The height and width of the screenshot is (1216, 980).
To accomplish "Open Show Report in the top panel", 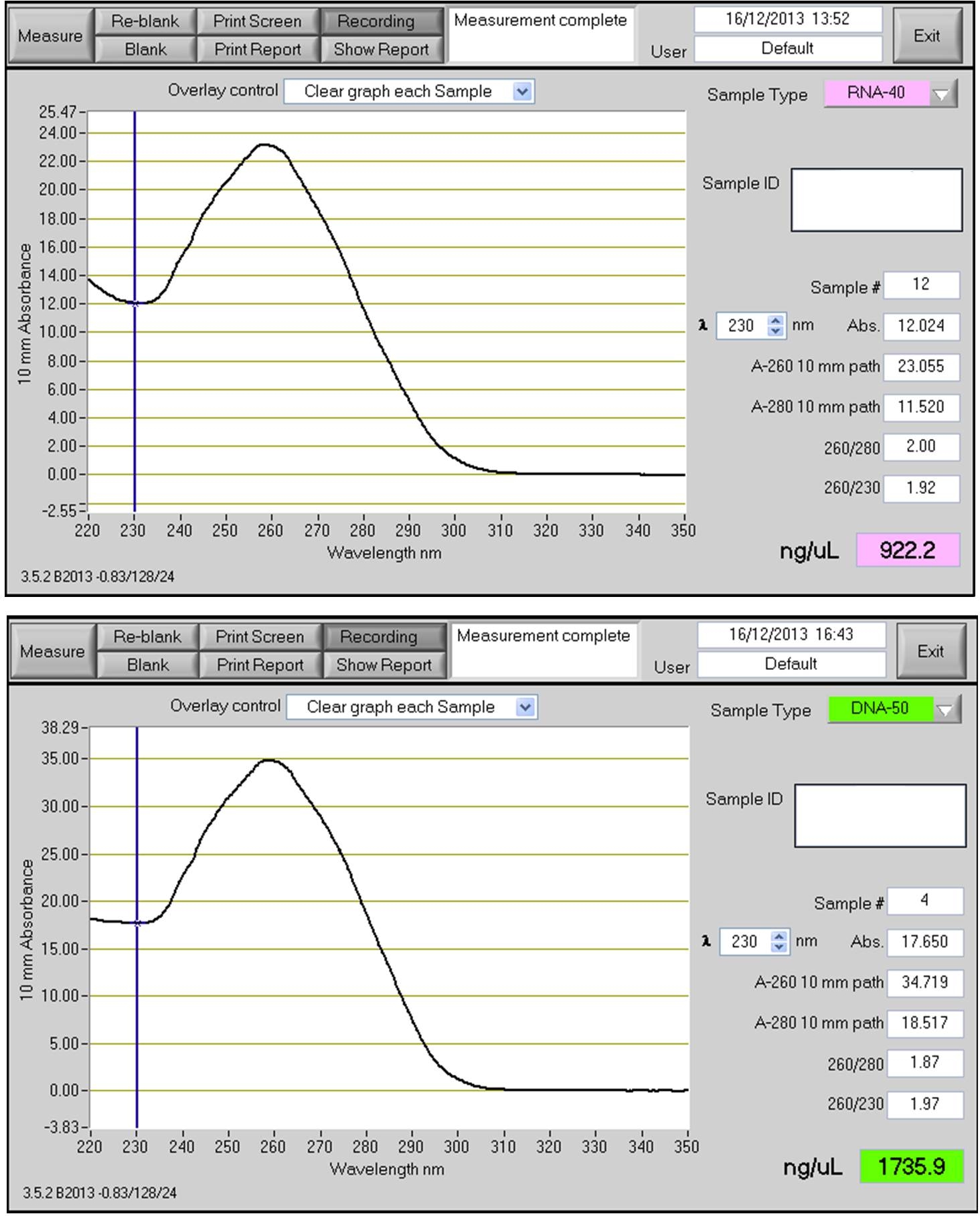I will (382, 50).
